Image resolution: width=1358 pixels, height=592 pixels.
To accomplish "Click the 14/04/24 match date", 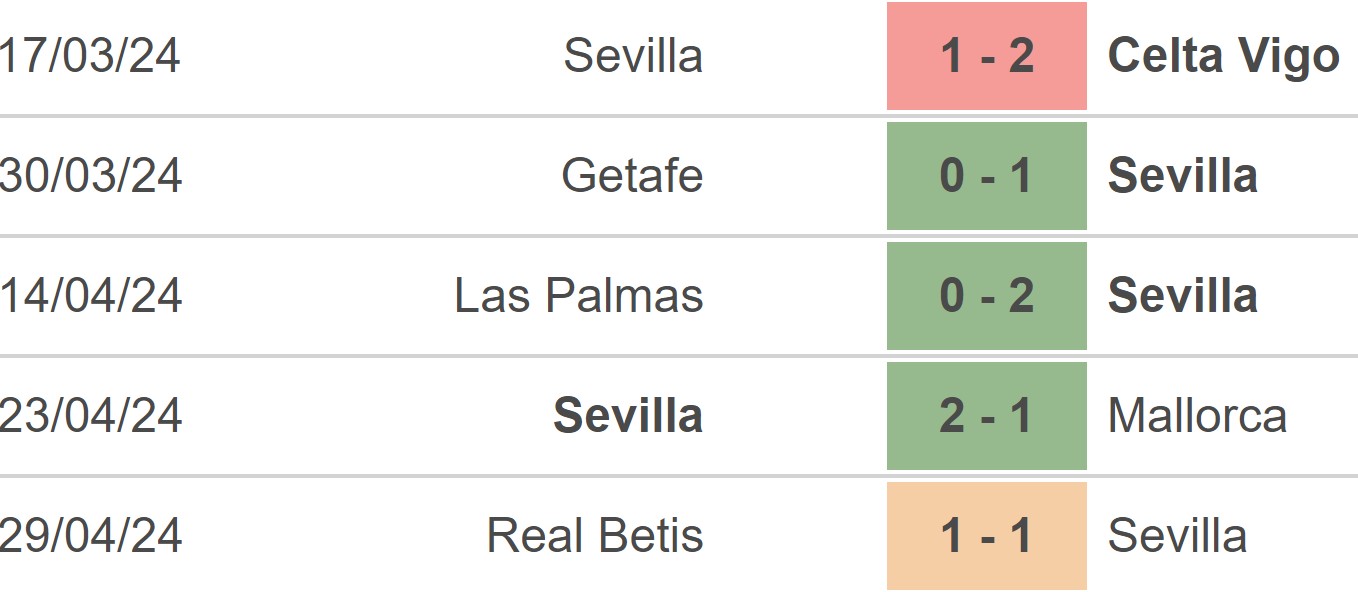I will point(90,296).
